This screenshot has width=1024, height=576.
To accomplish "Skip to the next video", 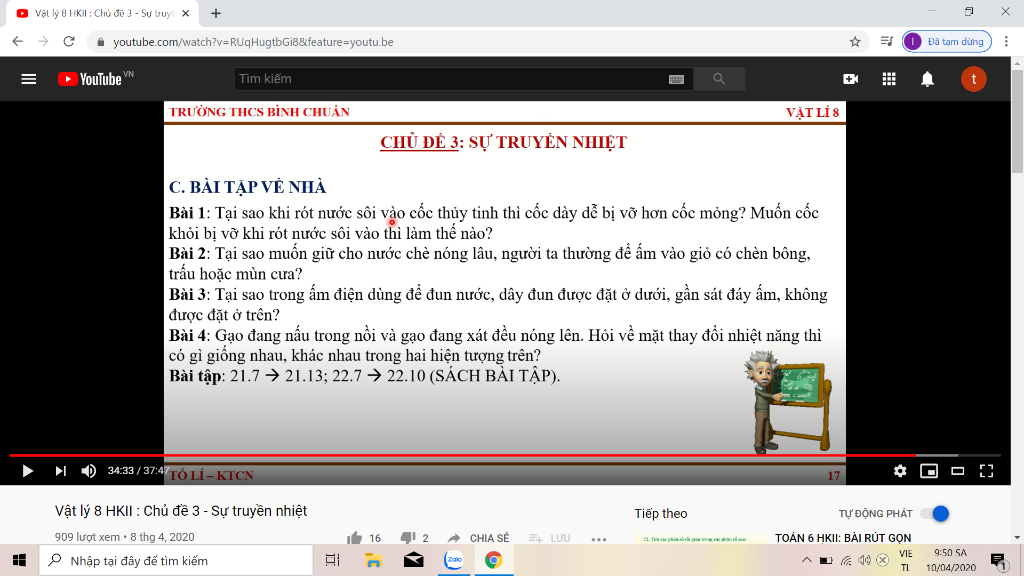I will click(60, 471).
